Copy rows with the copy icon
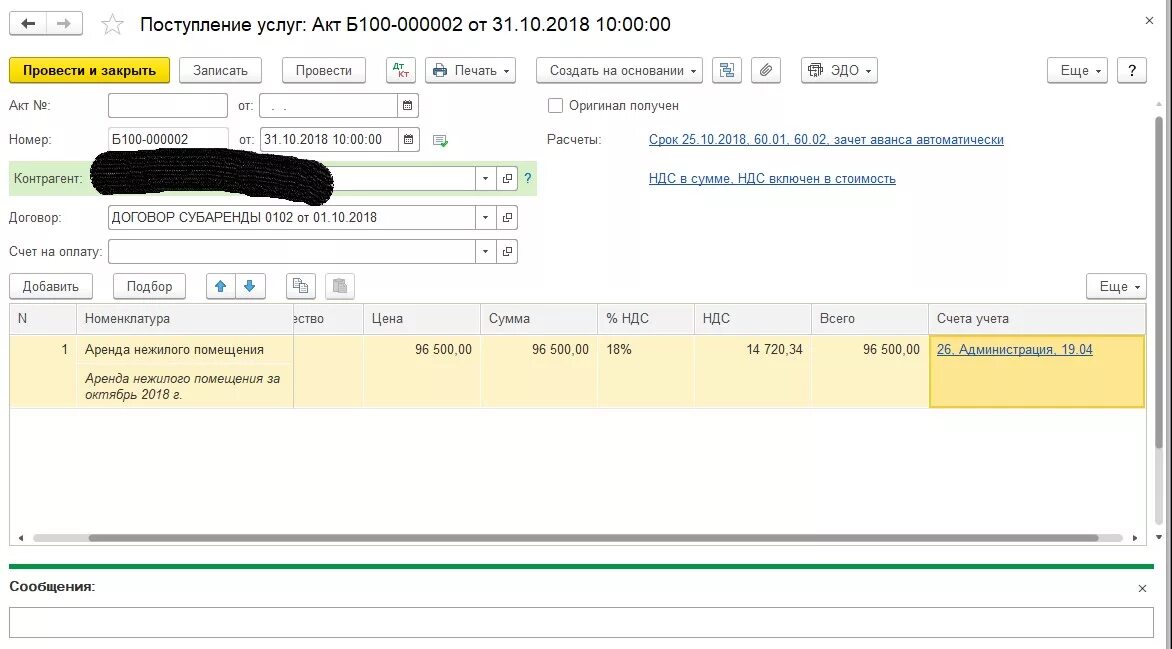The image size is (1172, 649). 300,286
